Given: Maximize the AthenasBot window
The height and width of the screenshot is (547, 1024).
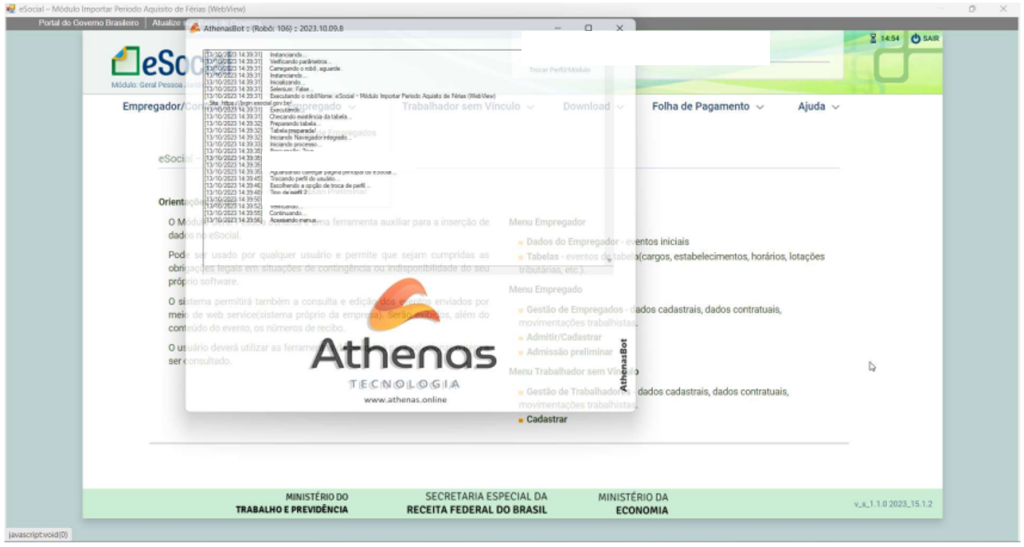Looking at the screenshot, I should click(x=588, y=28).
